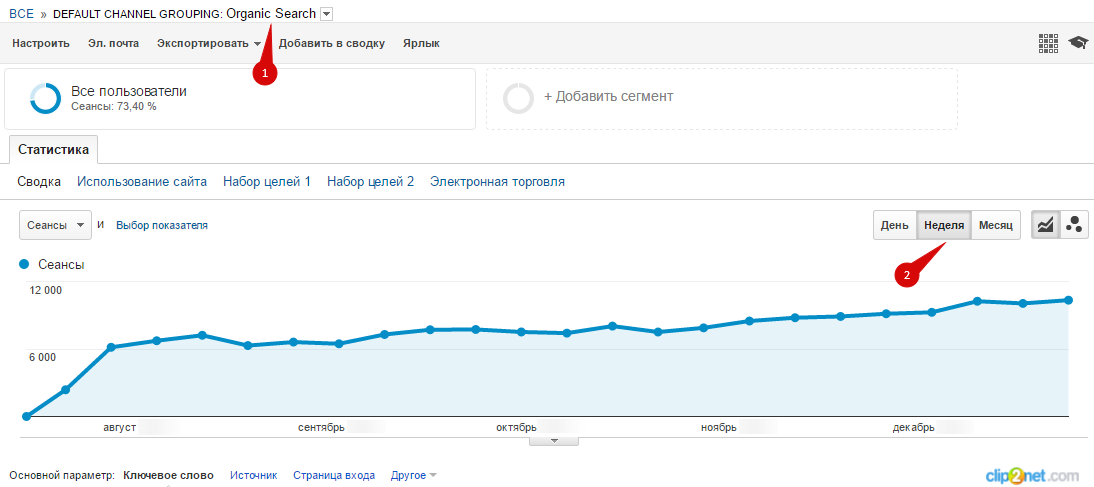Click the Все пользователи segment donut icon
Screen dimensions: 1094x487
pos(45,98)
